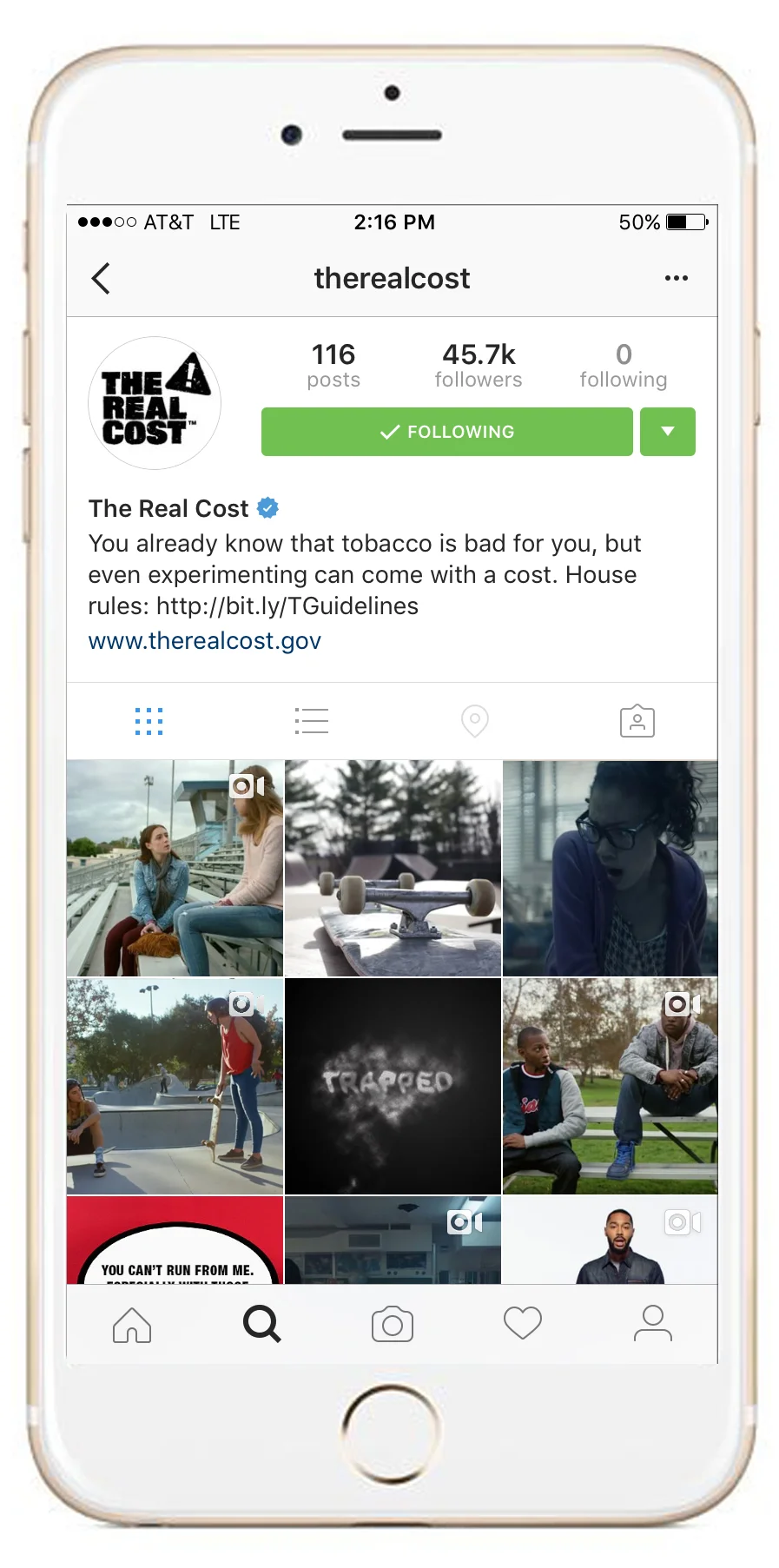Tap the Home icon in bottom bar
Image resolution: width=779 pixels, height=1568 pixels.
pyautogui.click(x=132, y=1325)
